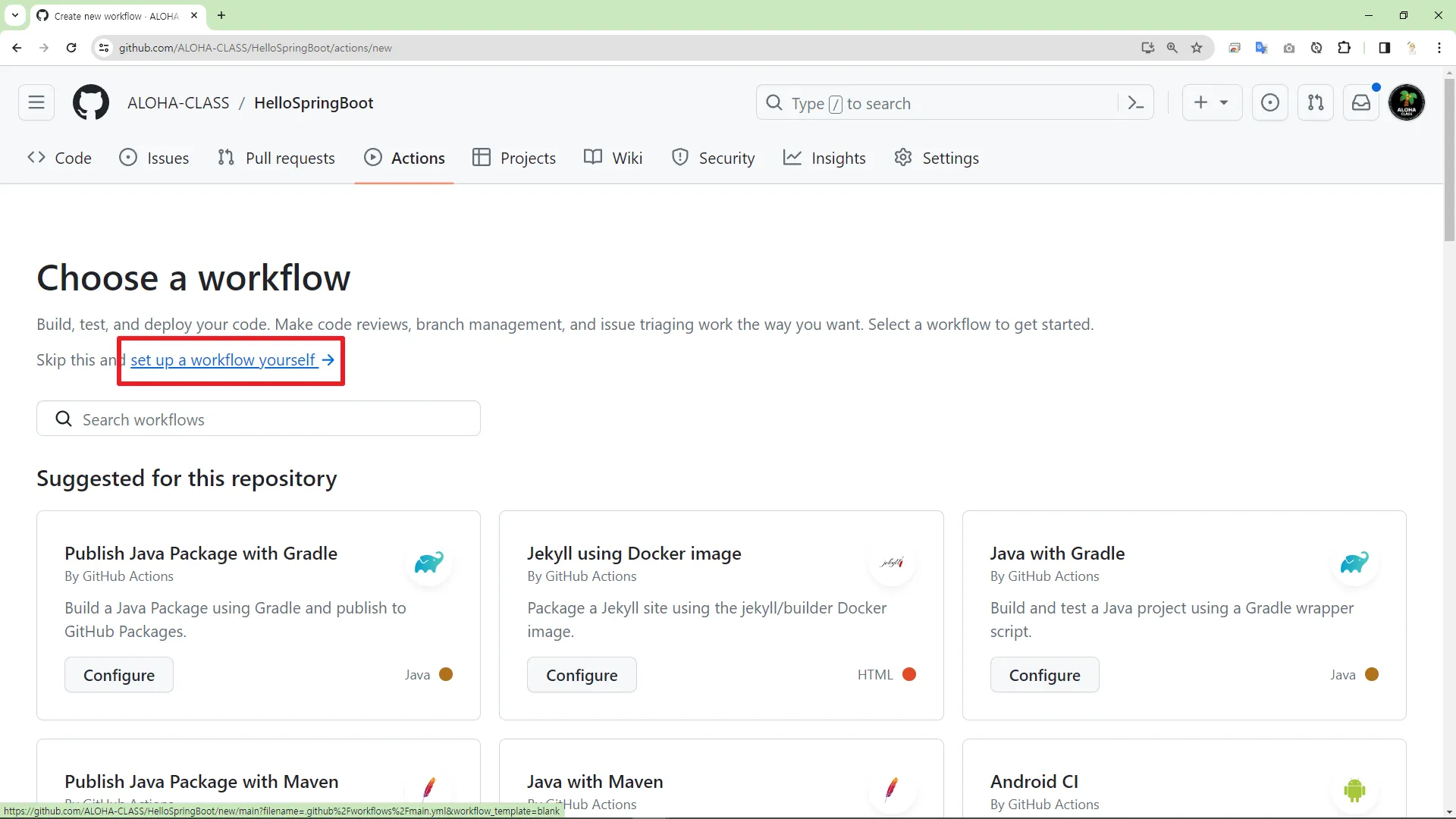The width and height of the screenshot is (1456, 819).
Task: Open the issues icon in header
Action: (1270, 102)
